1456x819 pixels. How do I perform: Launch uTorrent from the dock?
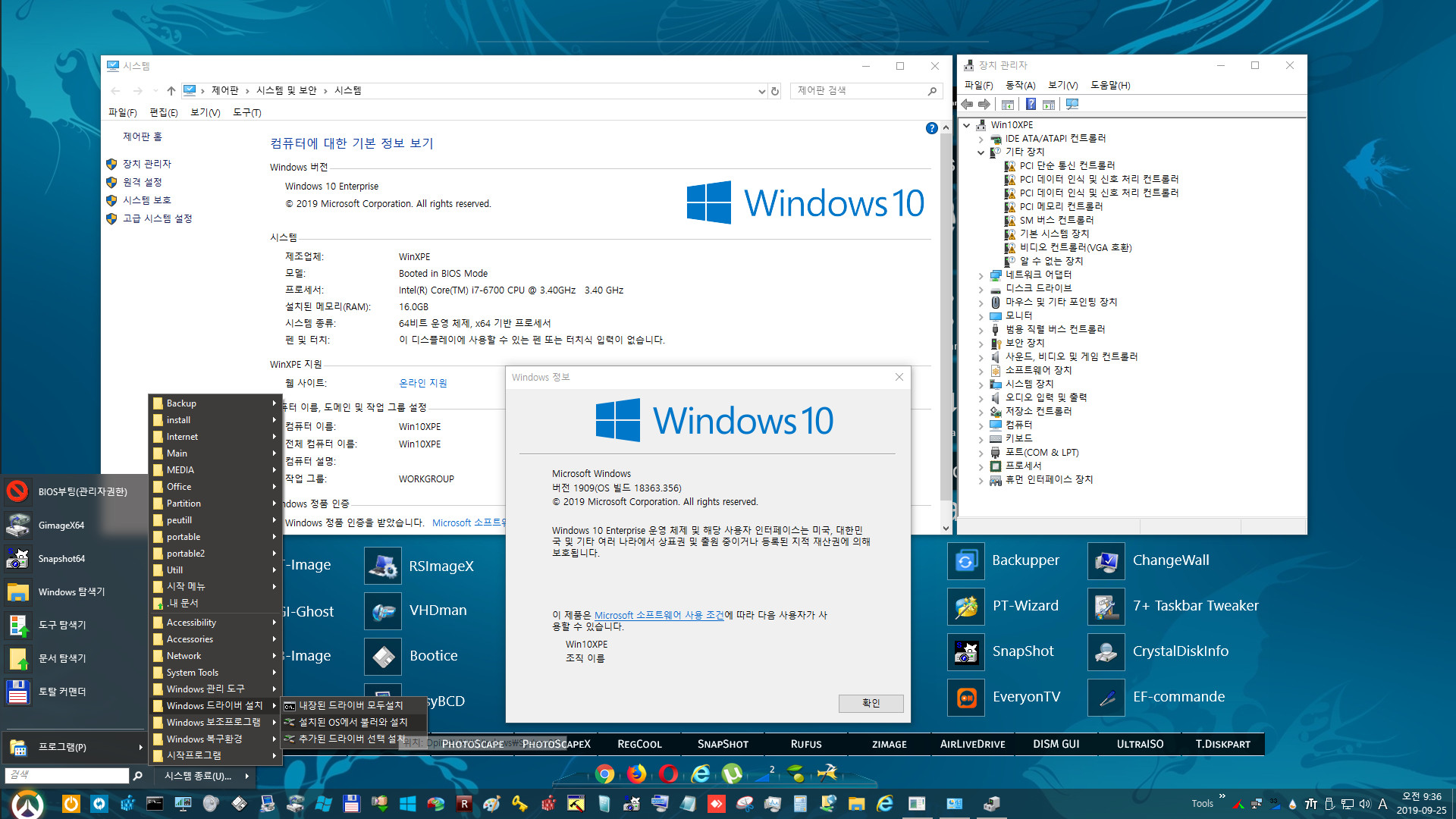pos(732,773)
